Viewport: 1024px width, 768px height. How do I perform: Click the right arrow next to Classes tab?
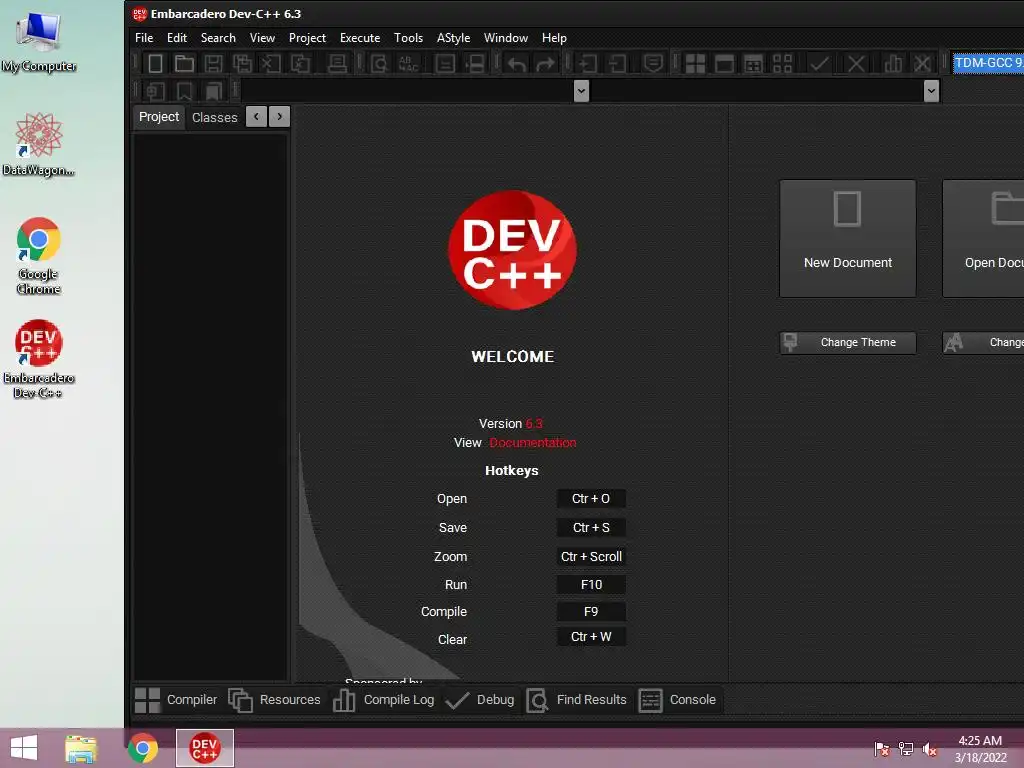(x=280, y=117)
